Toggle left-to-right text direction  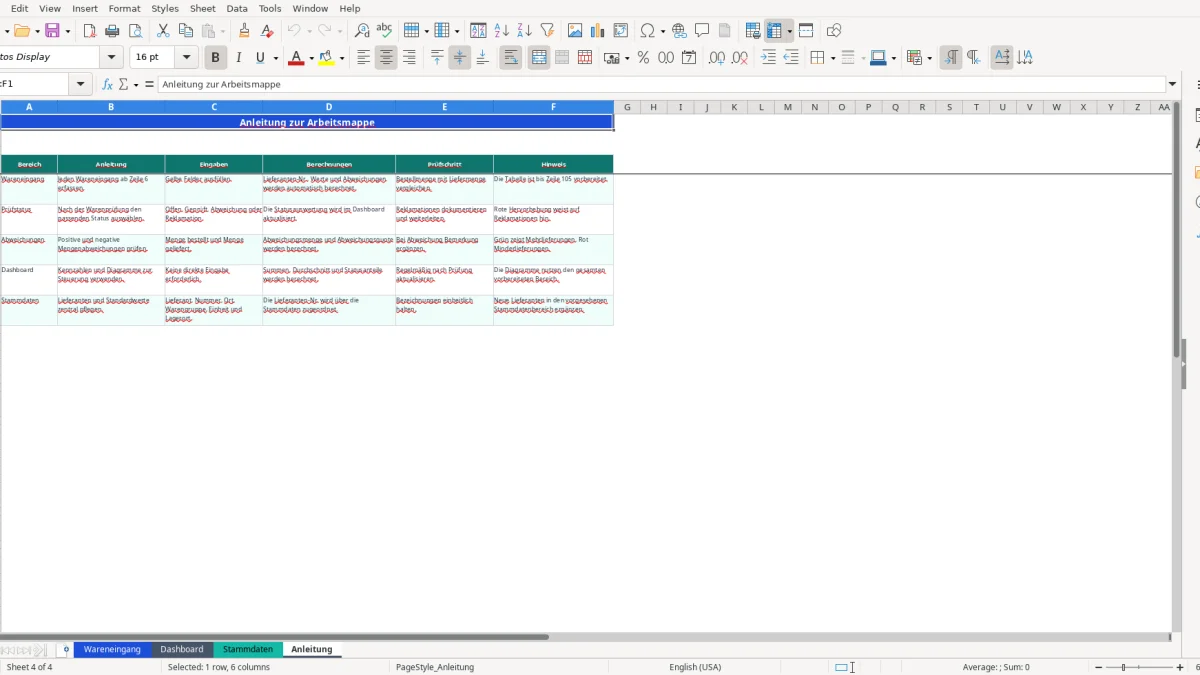pos(951,58)
